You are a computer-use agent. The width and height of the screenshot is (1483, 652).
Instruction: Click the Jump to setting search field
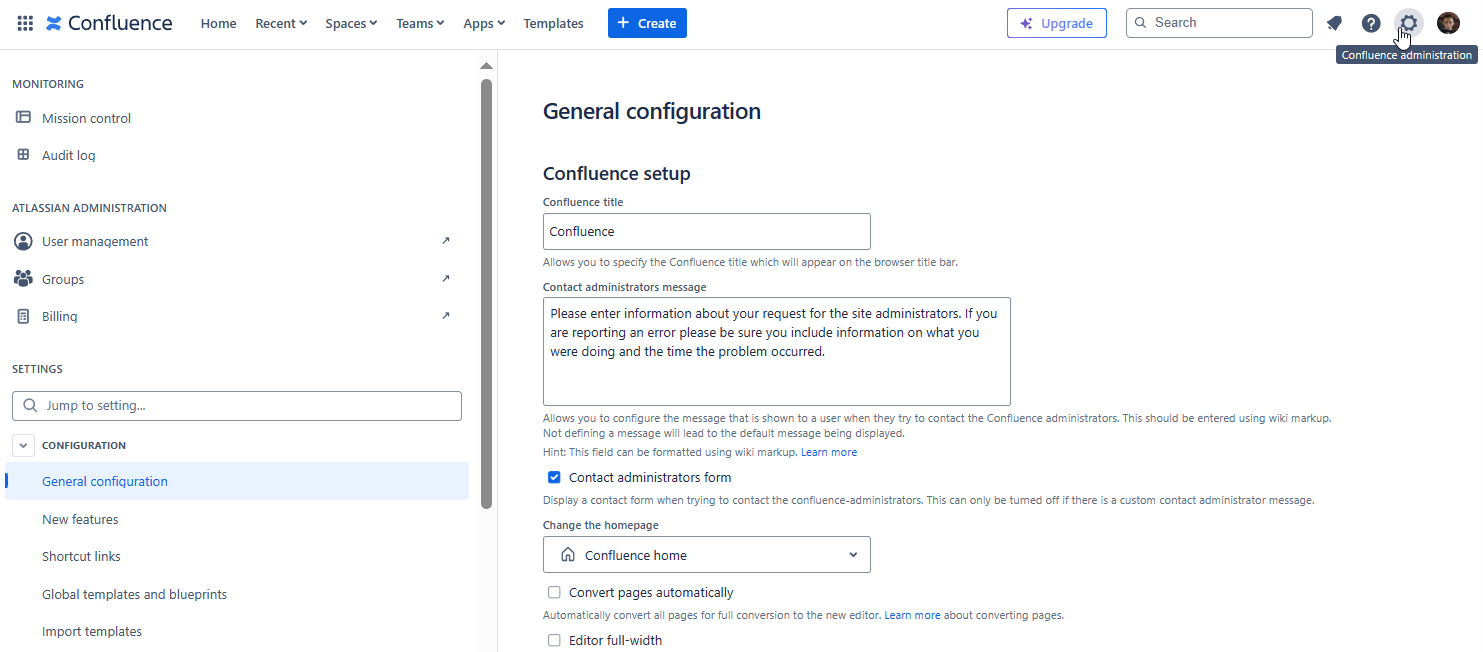pyautogui.click(x=237, y=406)
